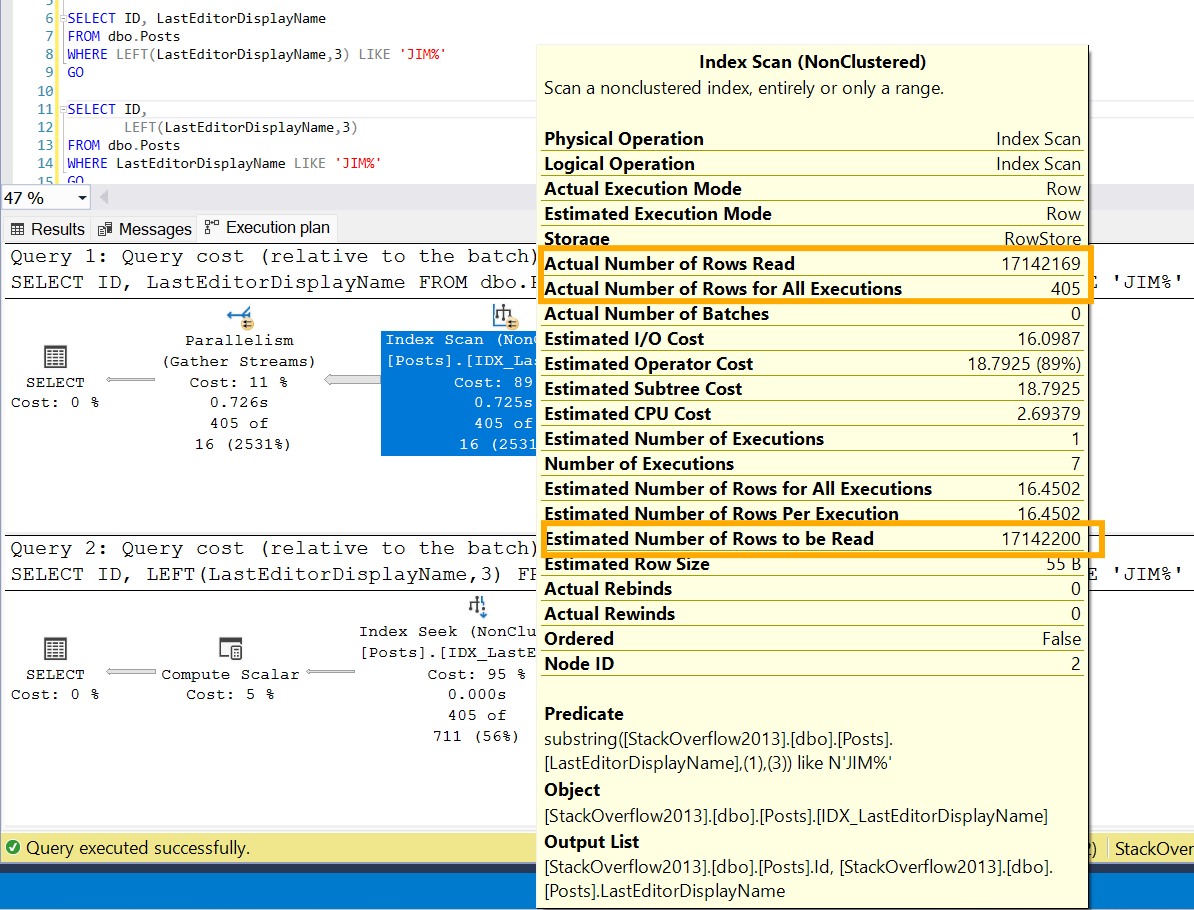Click the Query 1 cost header text
The height and width of the screenshot is (910, 1194).
point(274,257)
